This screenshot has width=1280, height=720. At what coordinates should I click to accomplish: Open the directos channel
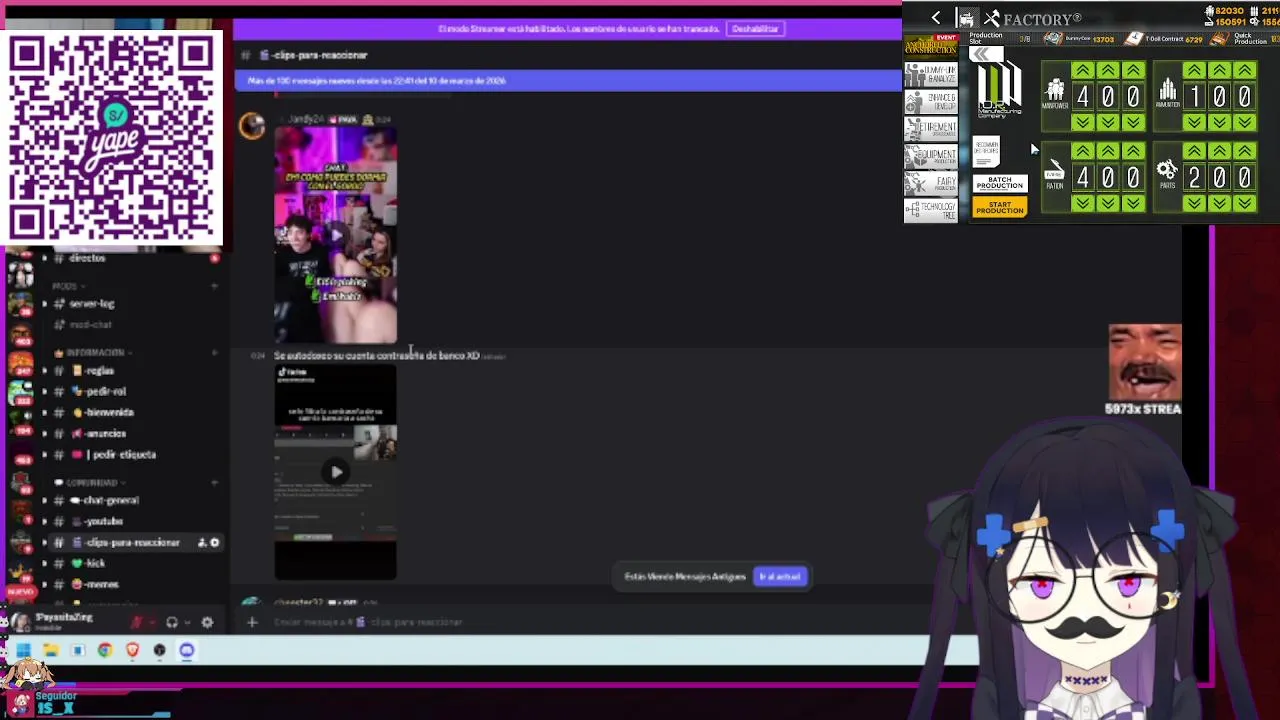(87, 258)
